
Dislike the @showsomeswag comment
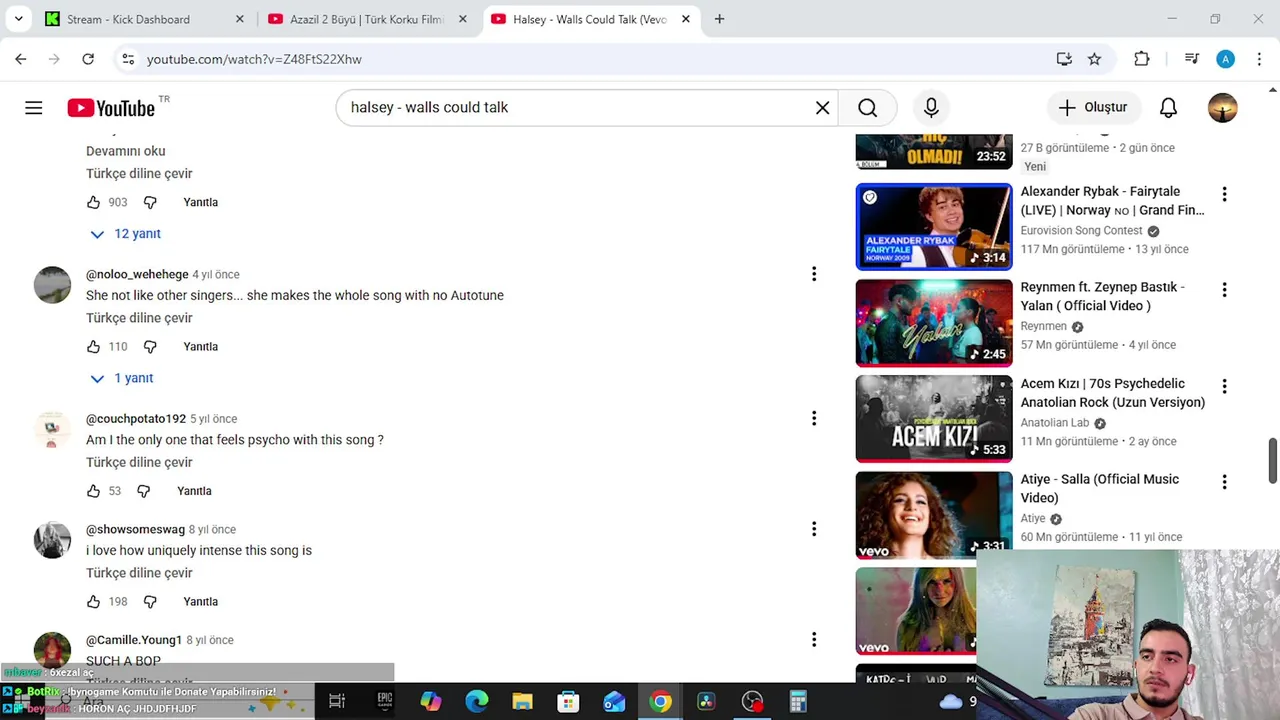(x=150, y=602)
